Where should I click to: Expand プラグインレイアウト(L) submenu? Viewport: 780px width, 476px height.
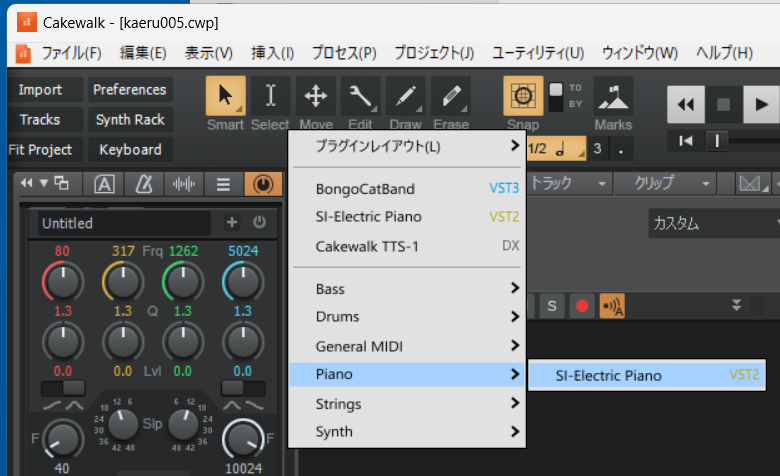tap(407, 147)
